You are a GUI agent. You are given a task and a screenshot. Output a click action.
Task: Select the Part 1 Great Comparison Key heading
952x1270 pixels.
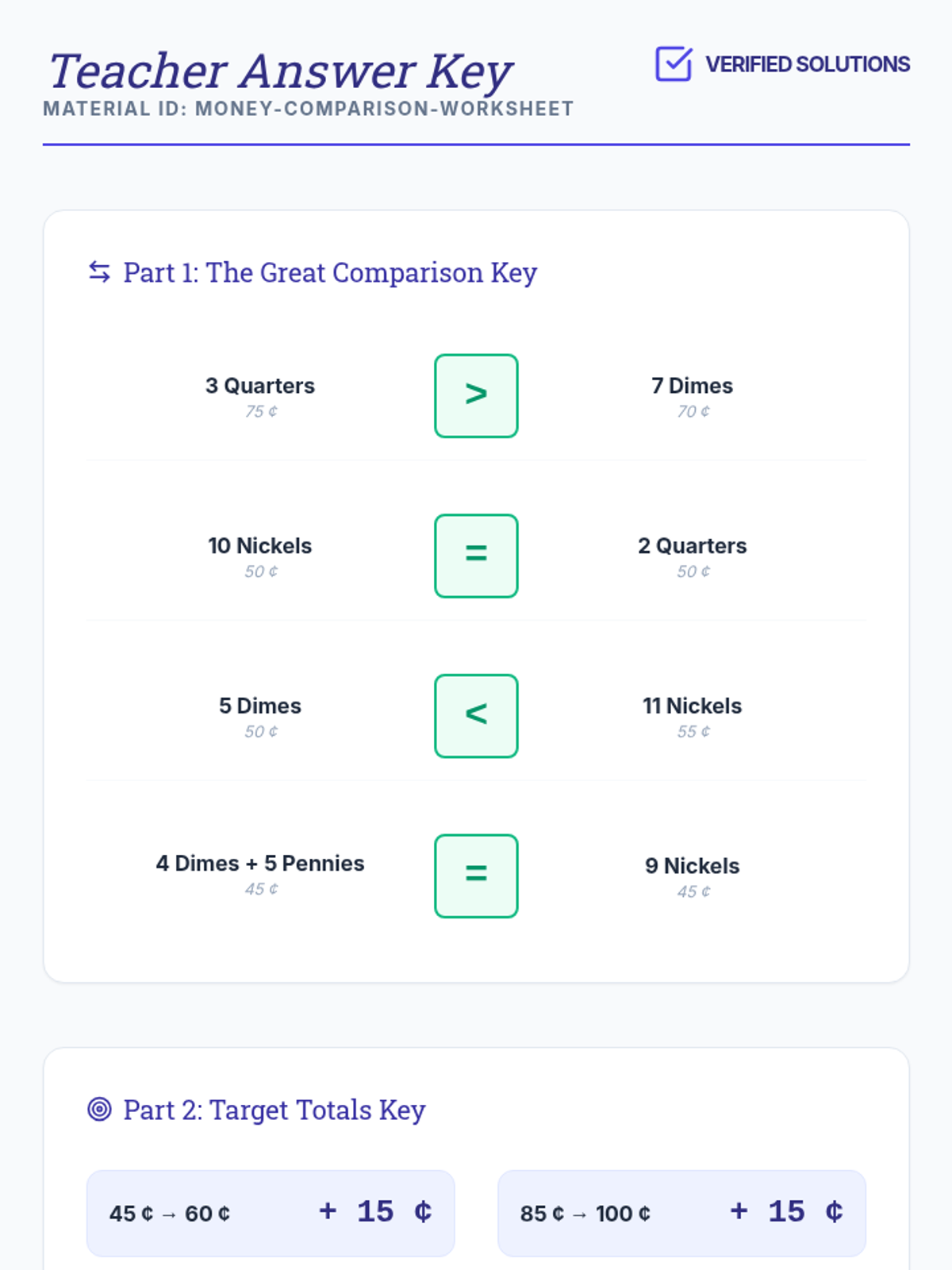[x=331, y=272]
